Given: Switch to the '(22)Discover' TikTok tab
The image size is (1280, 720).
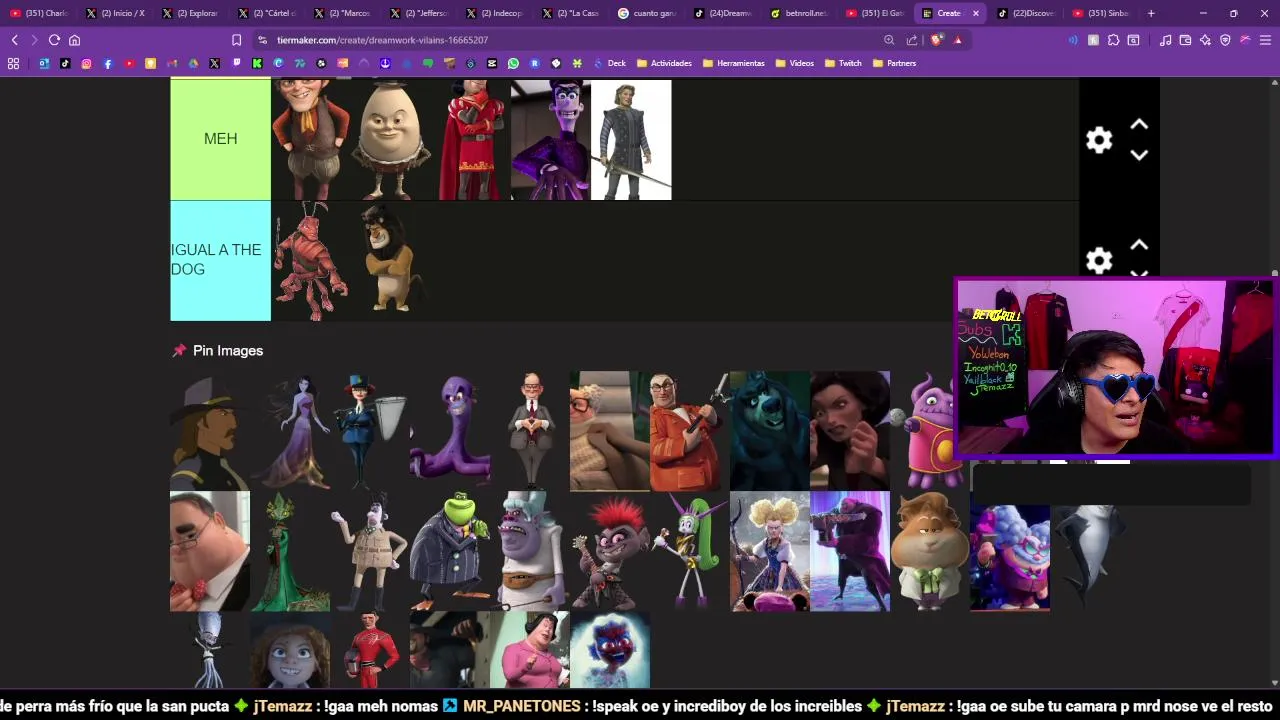Looking at the screenshot, I should pos(1025,13).
